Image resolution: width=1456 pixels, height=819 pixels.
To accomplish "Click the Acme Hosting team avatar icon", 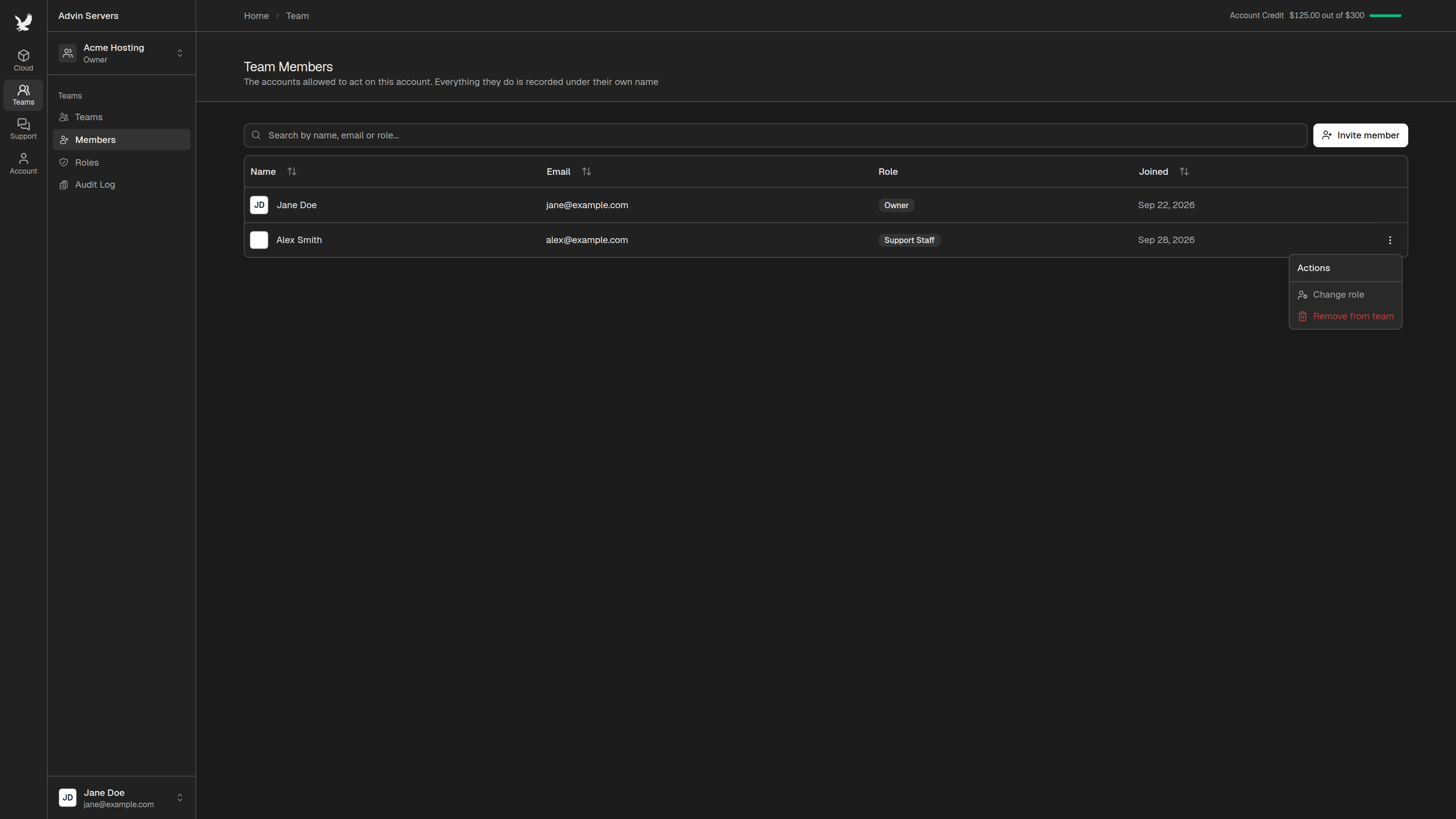I will (x=68, y=53).
